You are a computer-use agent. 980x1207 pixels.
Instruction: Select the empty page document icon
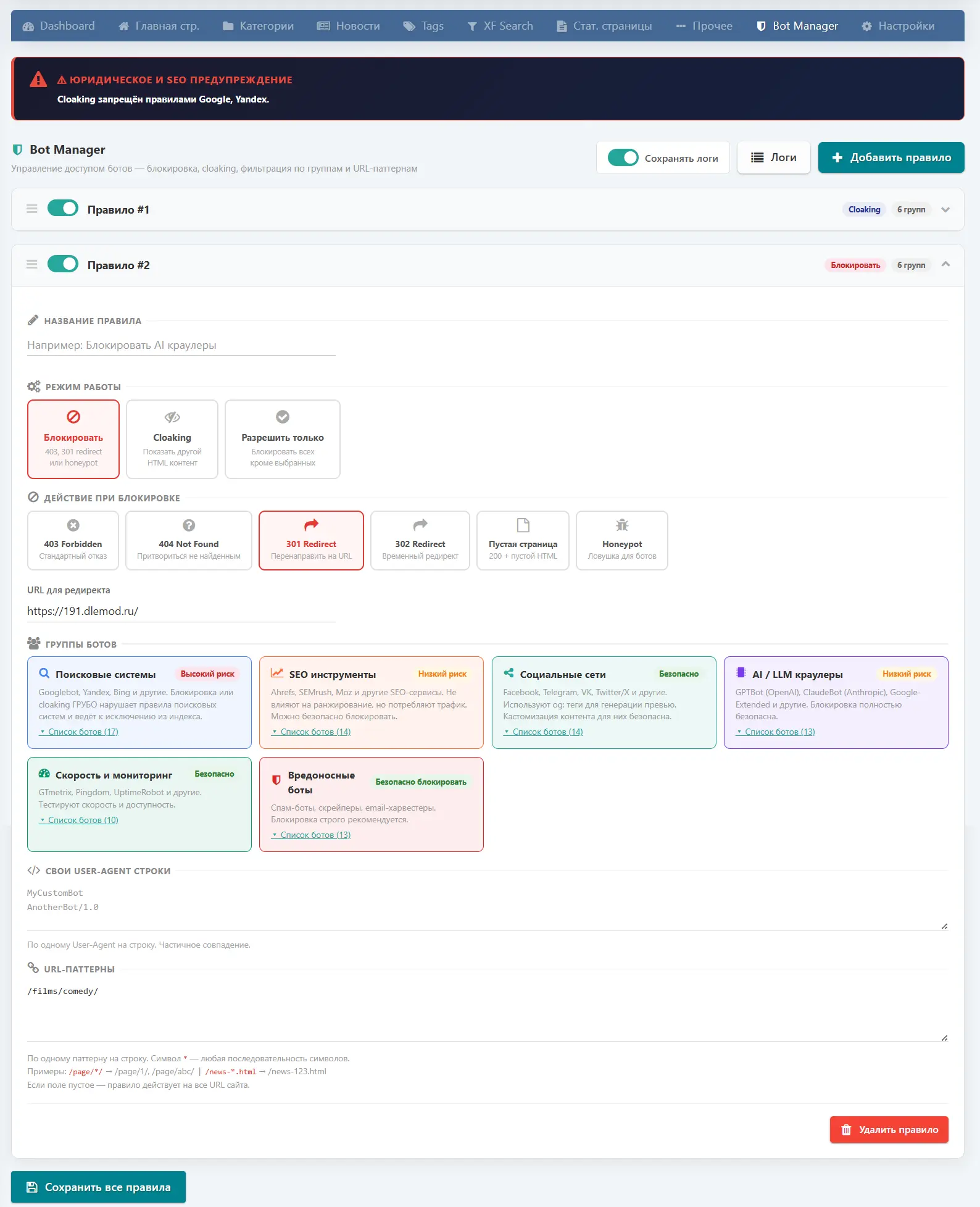523,525
